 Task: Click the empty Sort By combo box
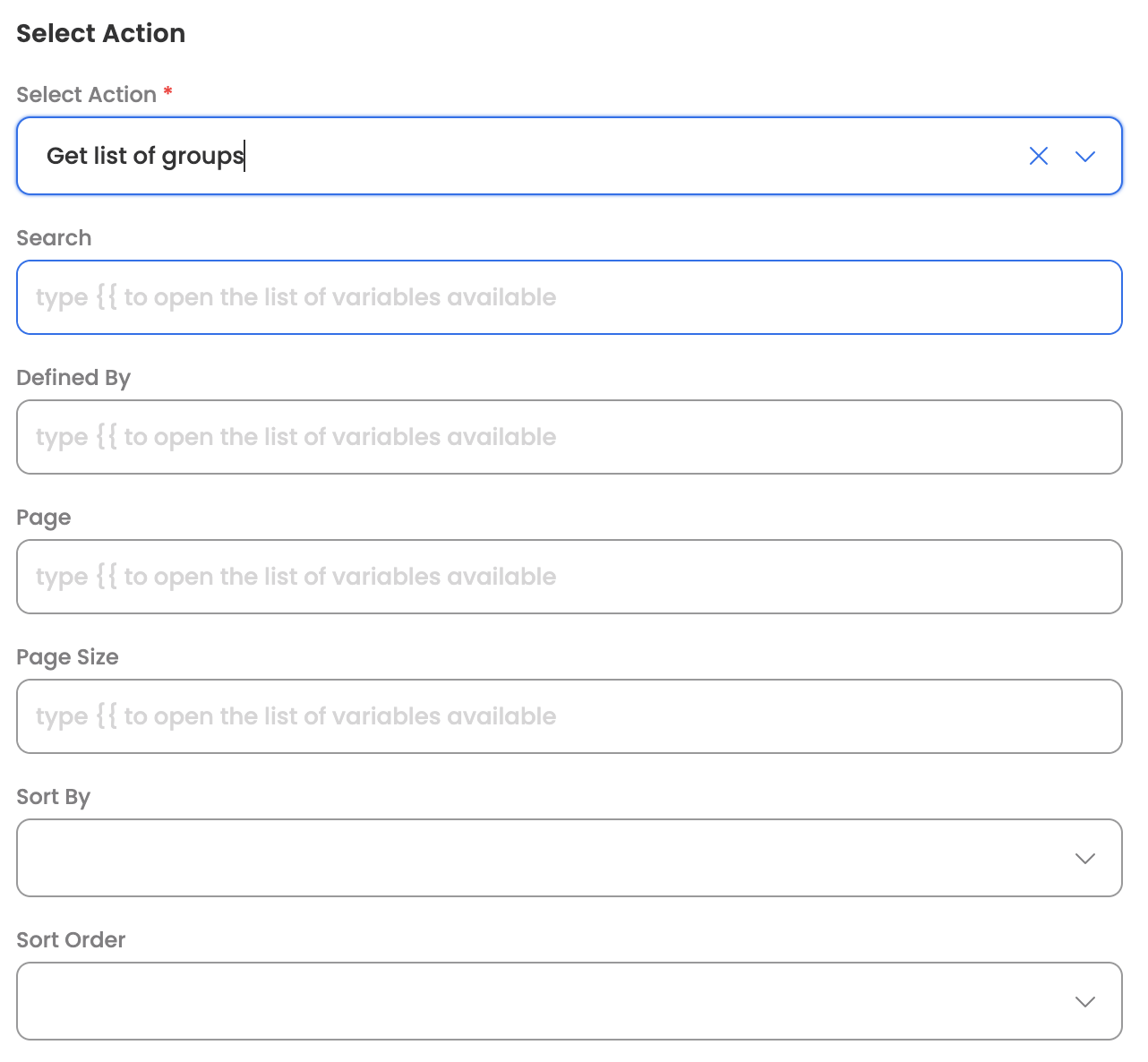tap(537, 858)
